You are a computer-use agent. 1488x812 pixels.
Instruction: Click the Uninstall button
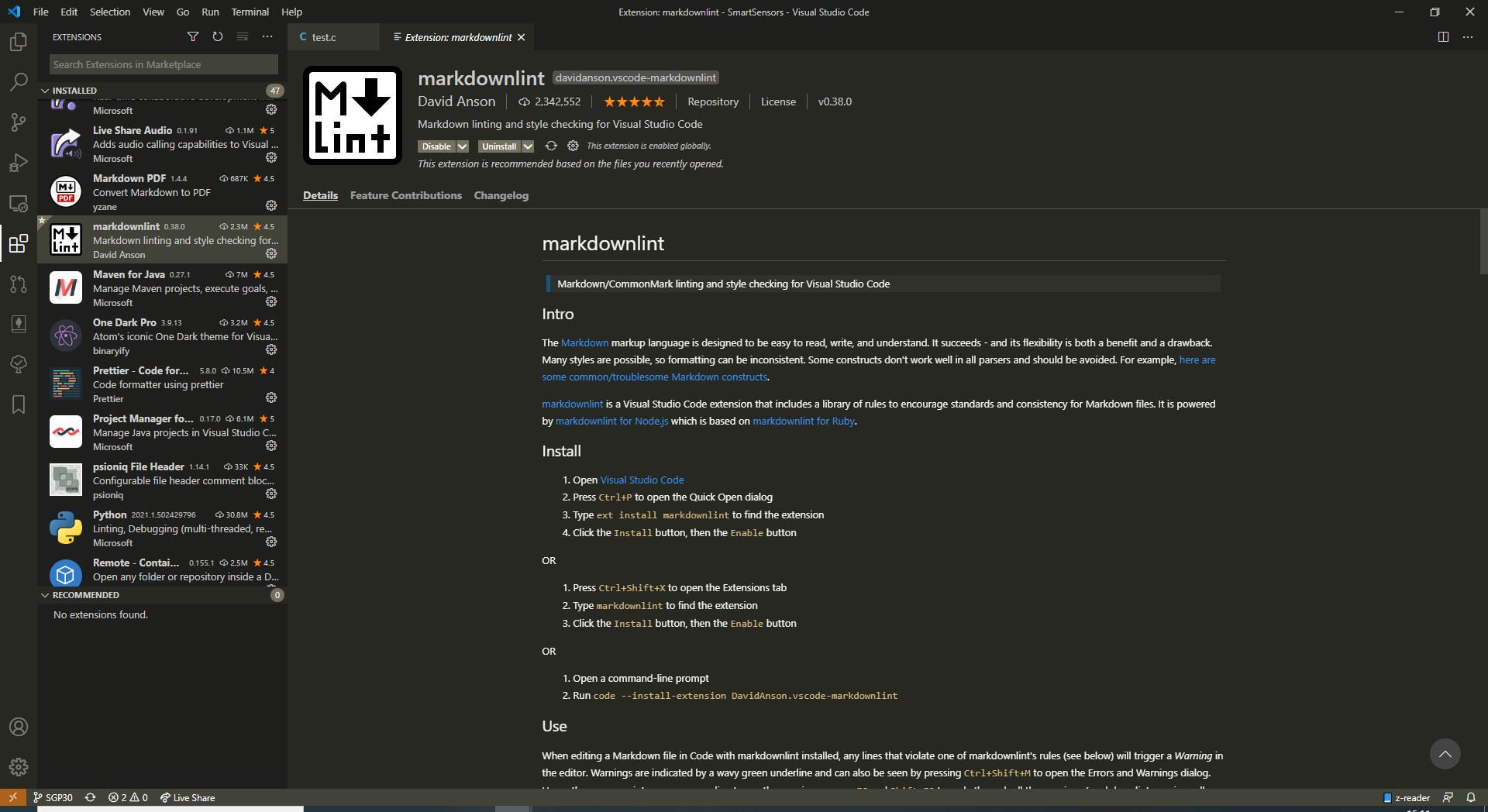tap(499, 146)
